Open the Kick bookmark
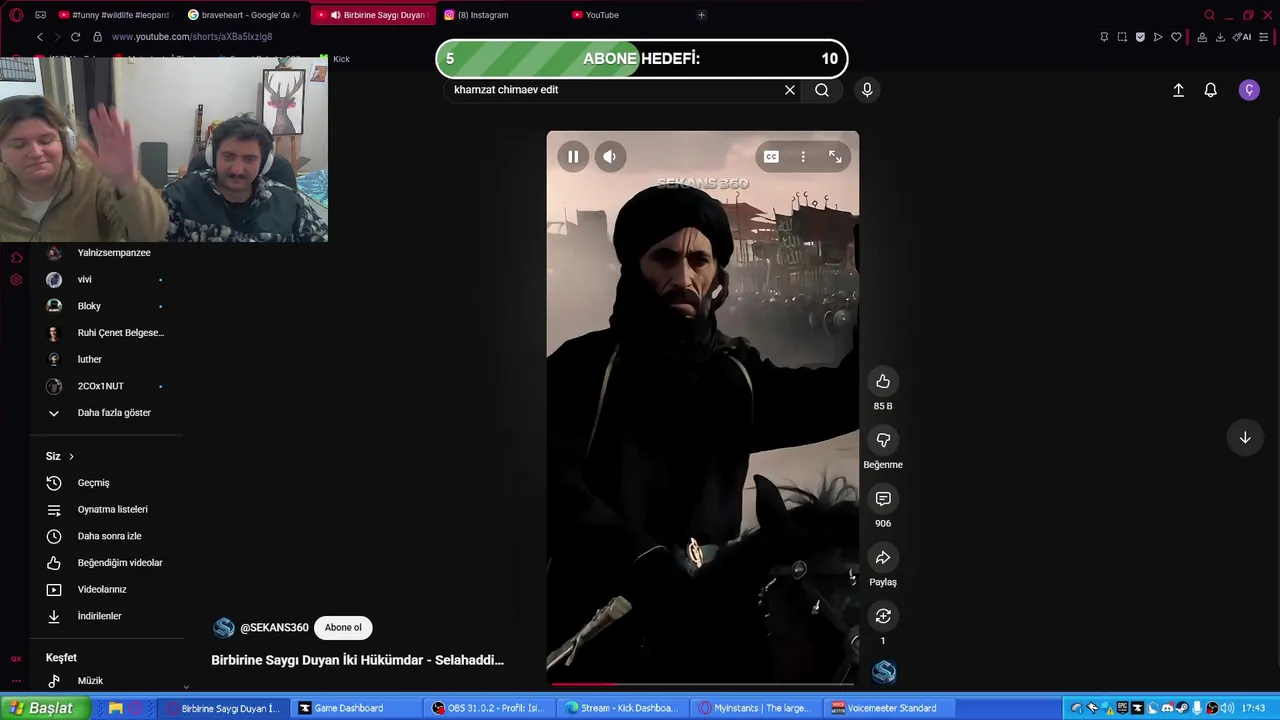 (x=342, y=59)
